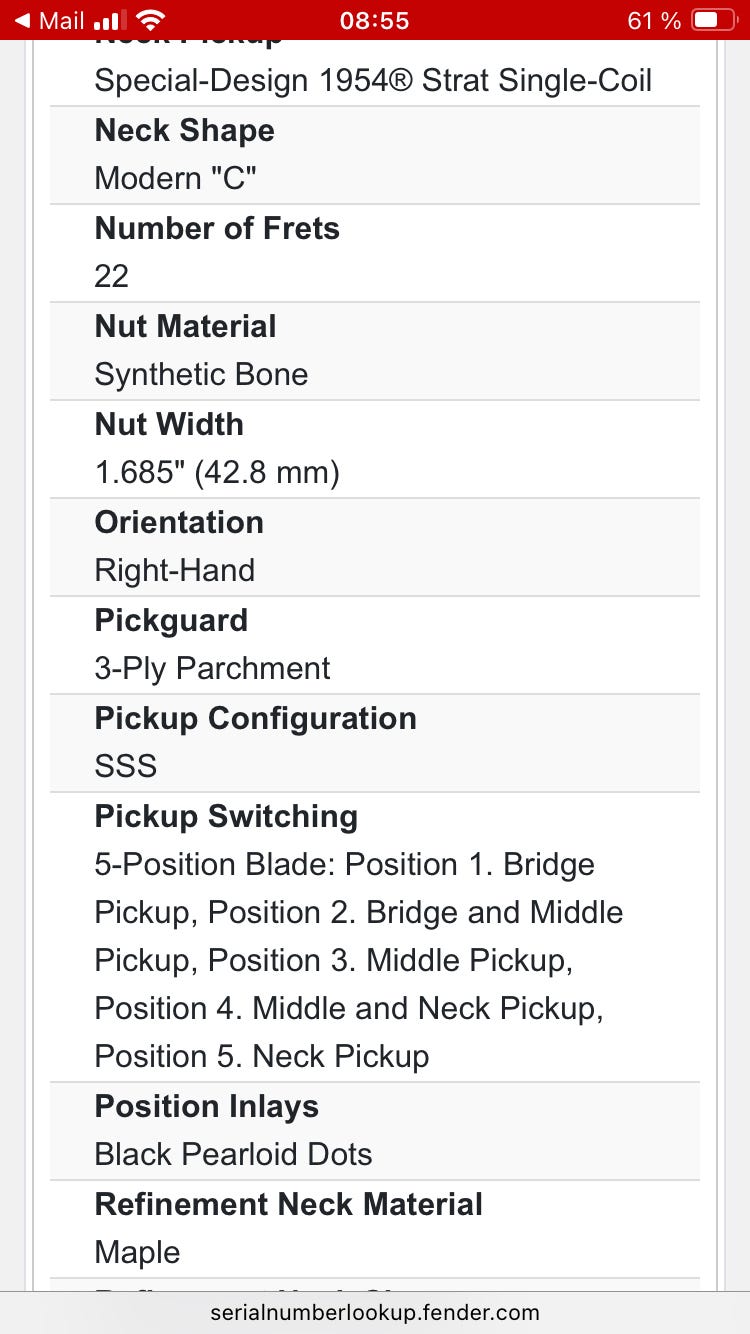Tap the Special-Design 1954 Strat Single-Coil text
This screenshot has height=1334, width=750.
tap(373, 80)
